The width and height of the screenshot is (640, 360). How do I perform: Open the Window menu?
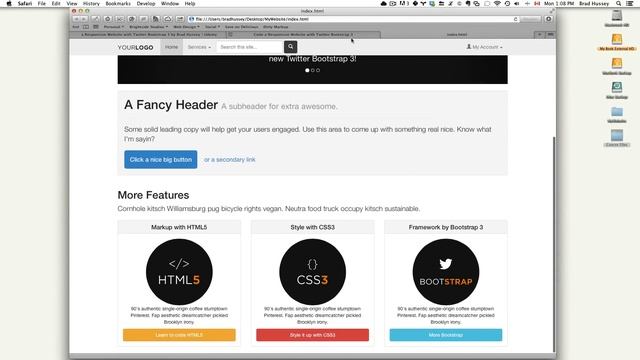(x=170, y=3)
